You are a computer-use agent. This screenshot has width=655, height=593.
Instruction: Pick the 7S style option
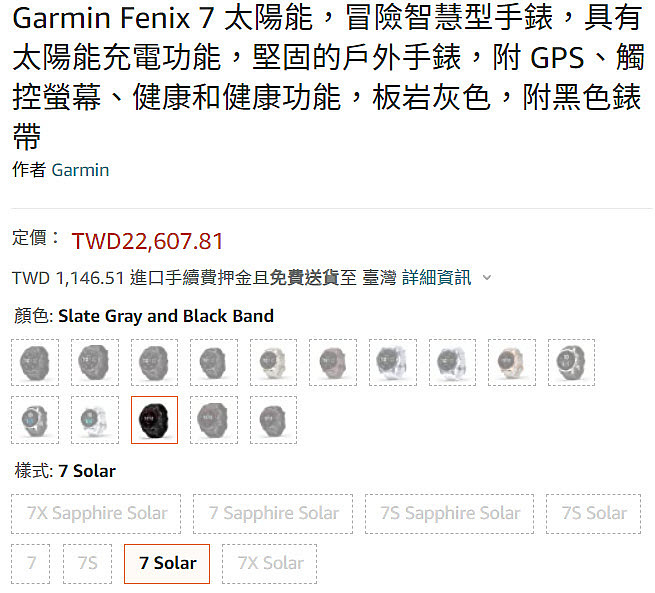coord(87,564)
